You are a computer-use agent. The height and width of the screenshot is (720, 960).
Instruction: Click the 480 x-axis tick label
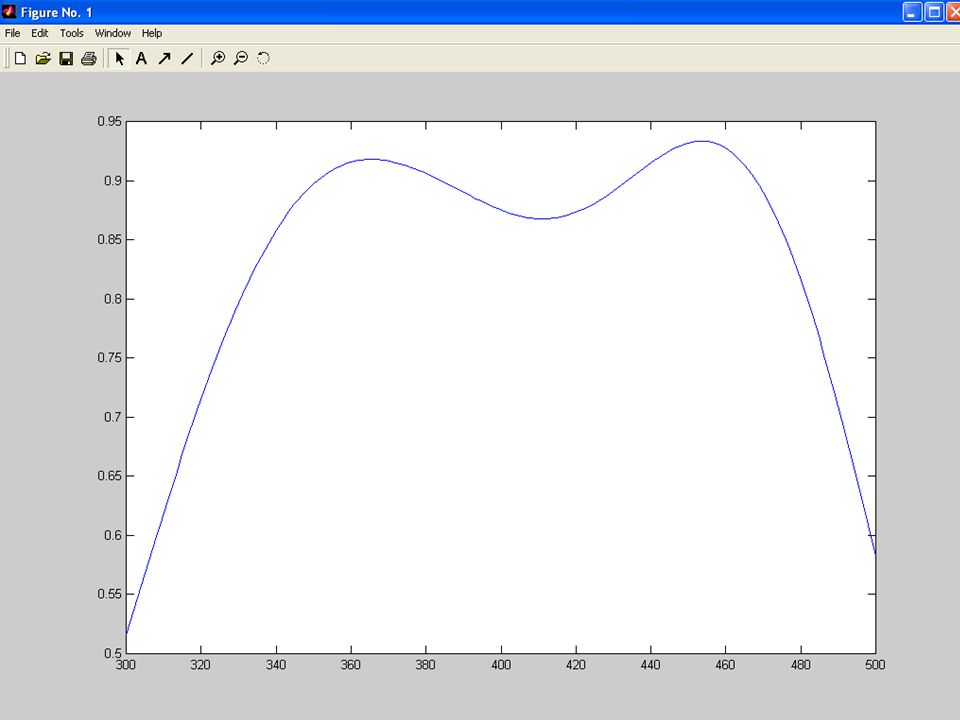tap(801, 665)
